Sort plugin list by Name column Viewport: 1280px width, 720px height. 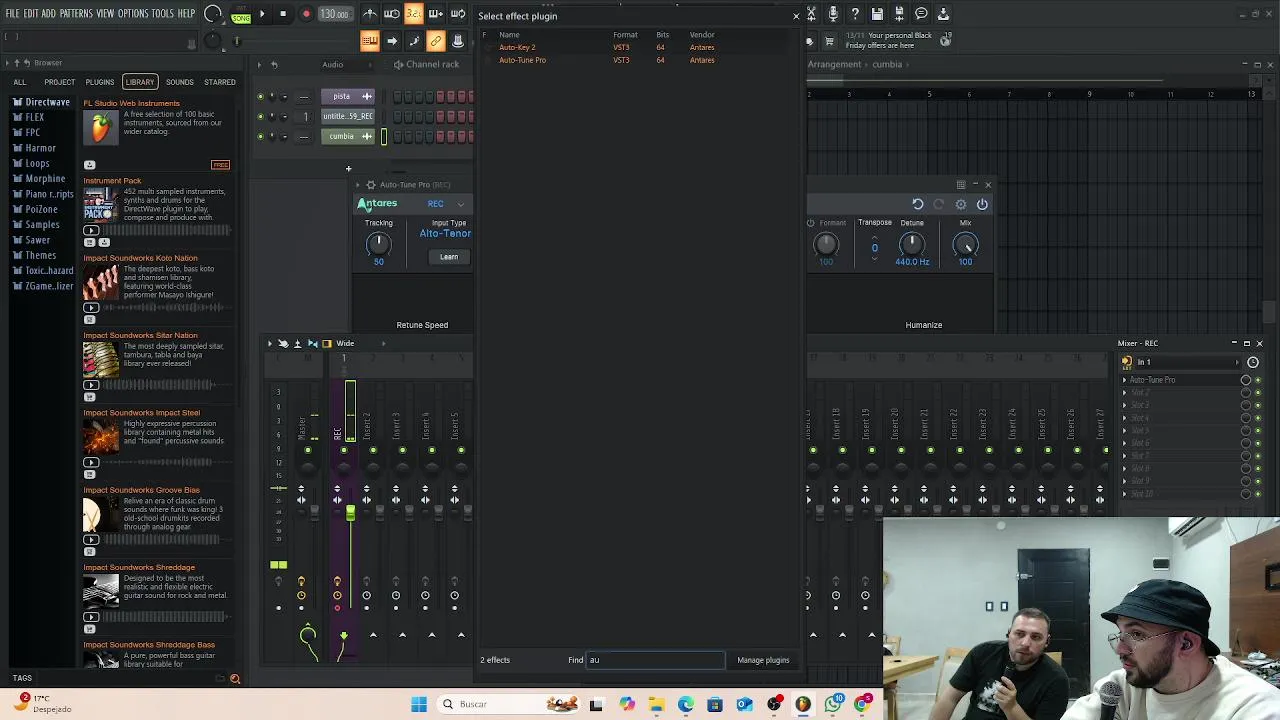pyautogui.click(x=509, y=35)
